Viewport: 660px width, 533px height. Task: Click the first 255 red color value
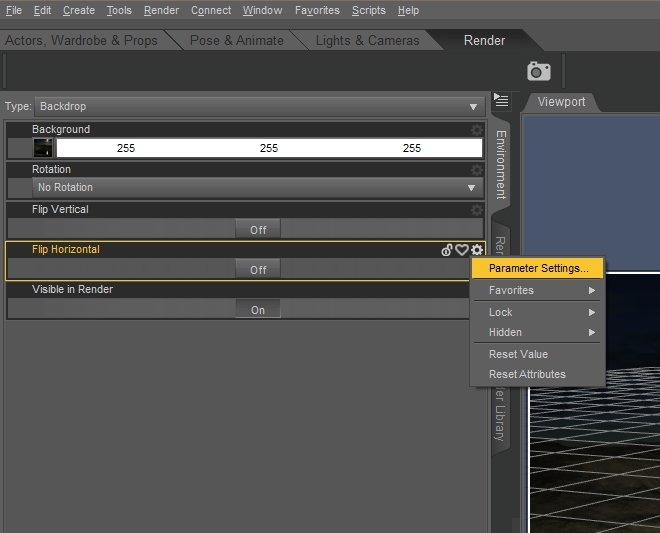click(126, 148)
